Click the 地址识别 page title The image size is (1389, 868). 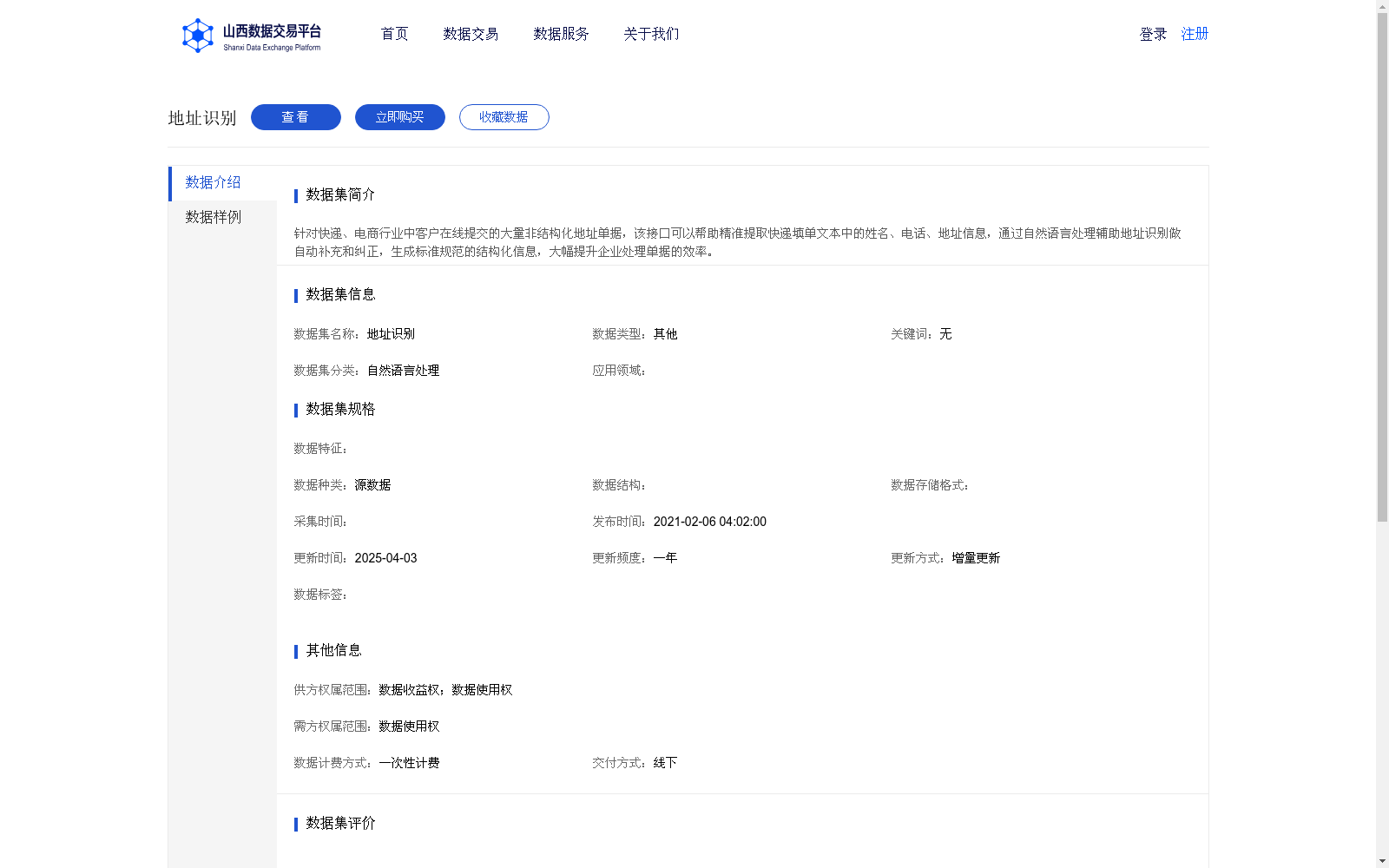pos(202,118)
